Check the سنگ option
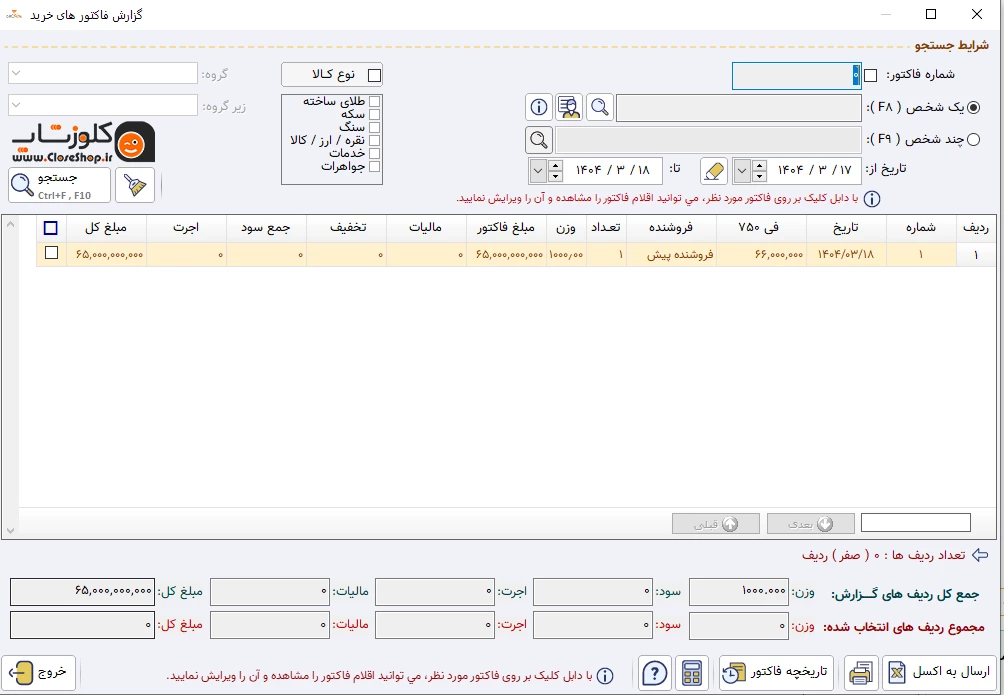Image resolution: width=1004 pixels, height=695 pixels. [375, 127]
